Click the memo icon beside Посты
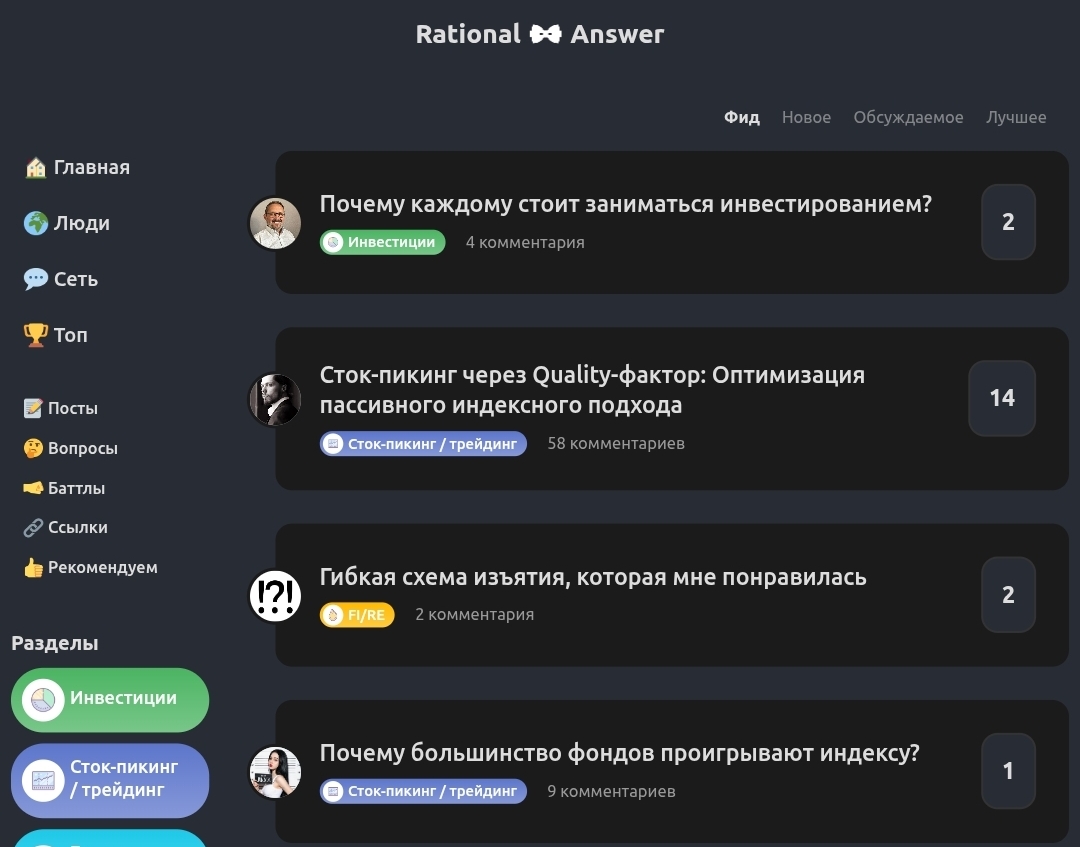The image size is (1080, 847). [x=33, y=408]
